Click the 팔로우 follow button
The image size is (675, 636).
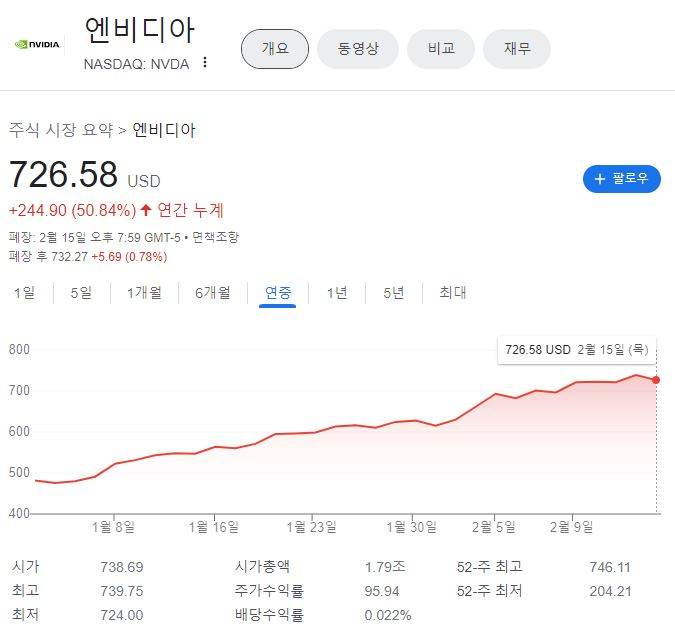coord(622,179)
